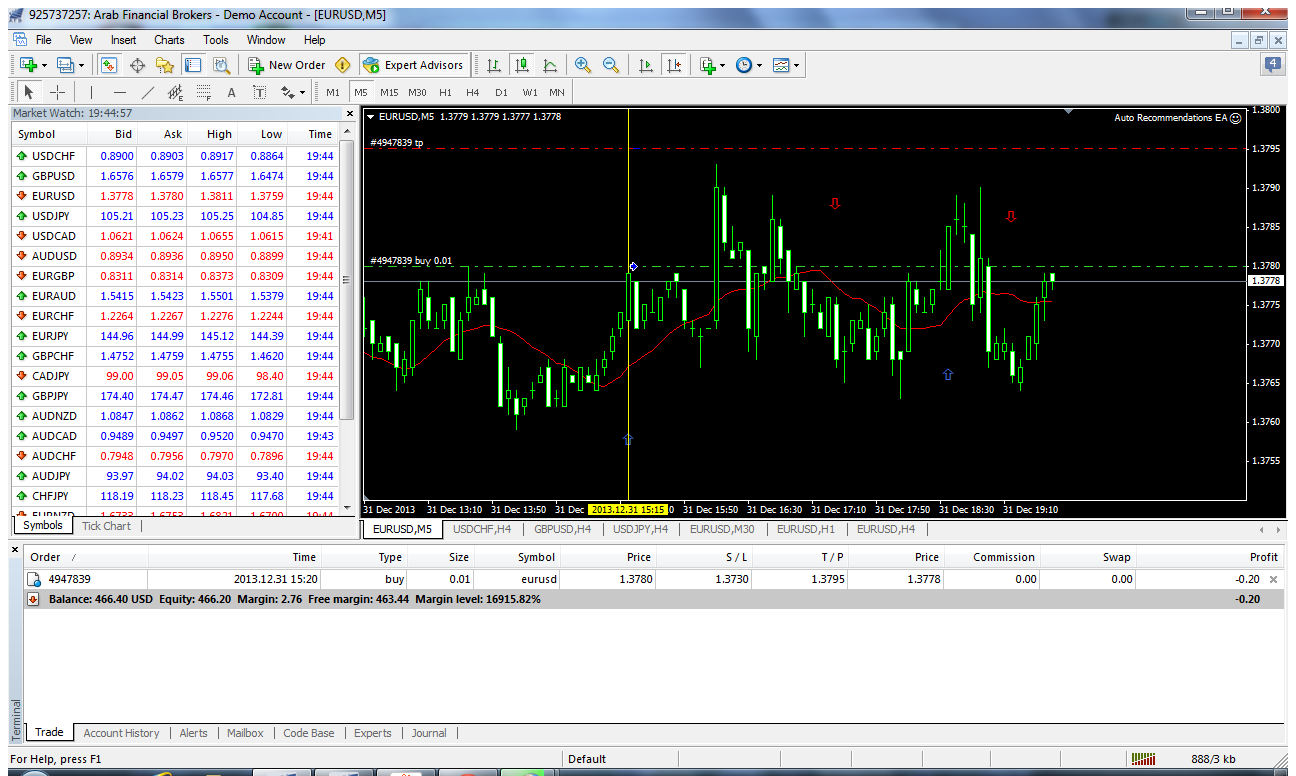Viewport: 1296px width, 776px height.
Task: Open the USDCHF,H4 chart tab
Action: (482, 529)
